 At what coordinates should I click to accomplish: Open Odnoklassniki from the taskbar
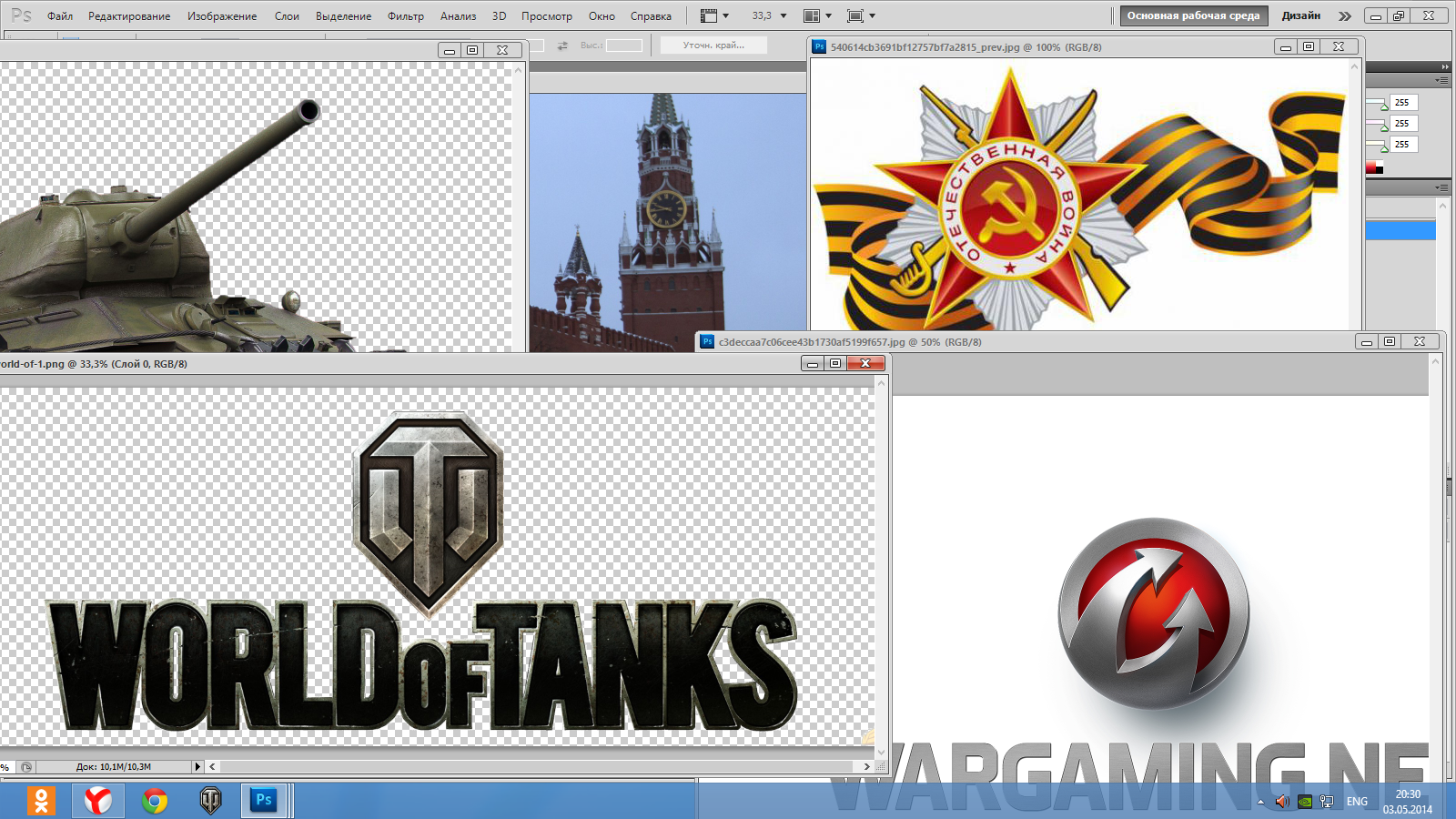41,801
